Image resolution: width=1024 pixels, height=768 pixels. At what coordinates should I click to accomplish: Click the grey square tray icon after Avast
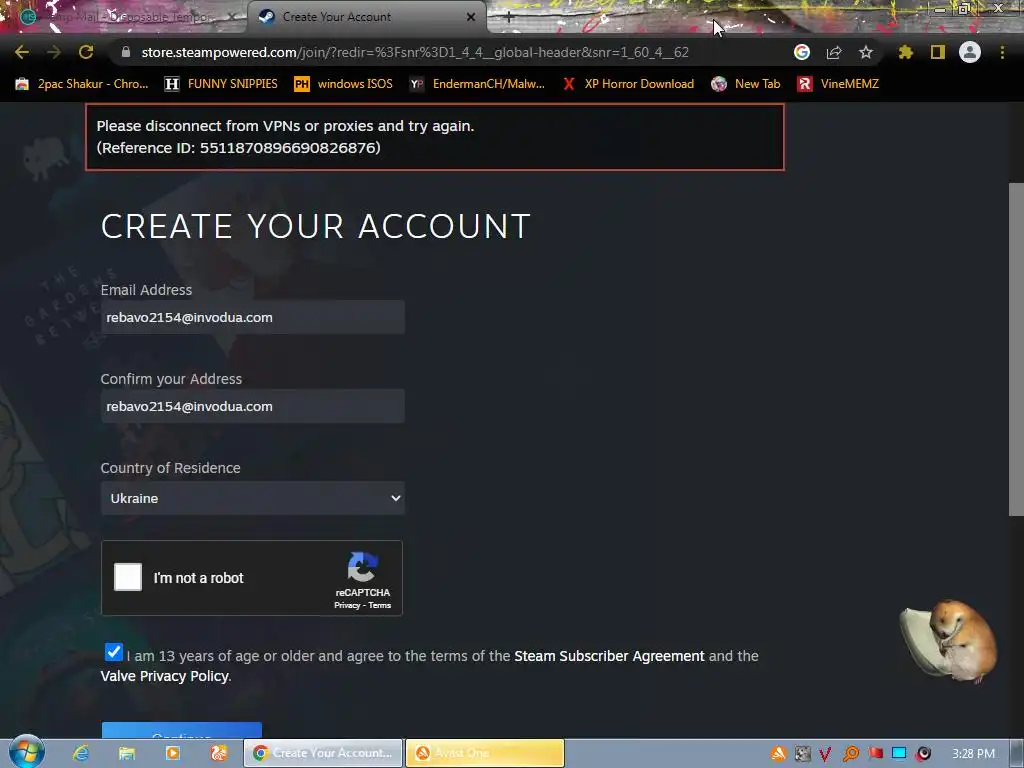point(802,754)
